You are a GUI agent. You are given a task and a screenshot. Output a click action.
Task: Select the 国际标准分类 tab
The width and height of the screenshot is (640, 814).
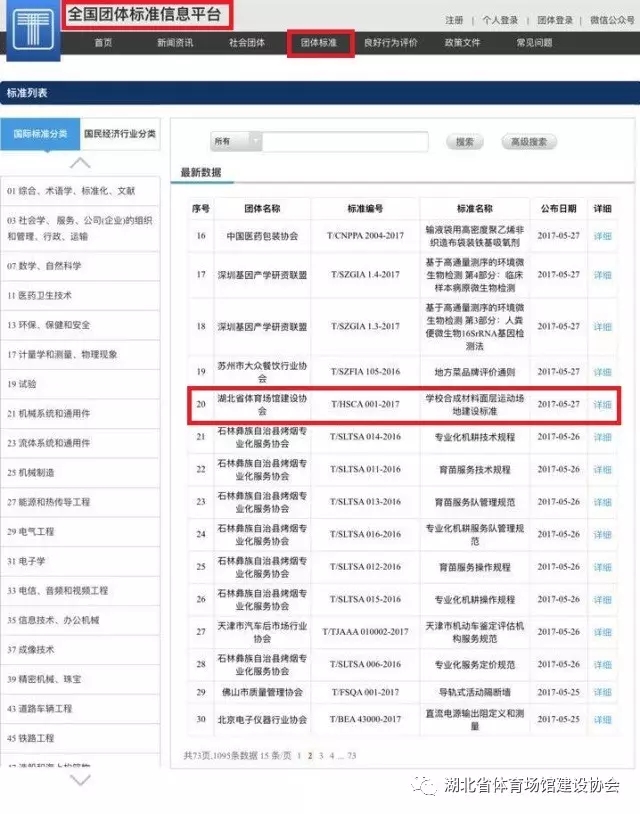point(40,133)
